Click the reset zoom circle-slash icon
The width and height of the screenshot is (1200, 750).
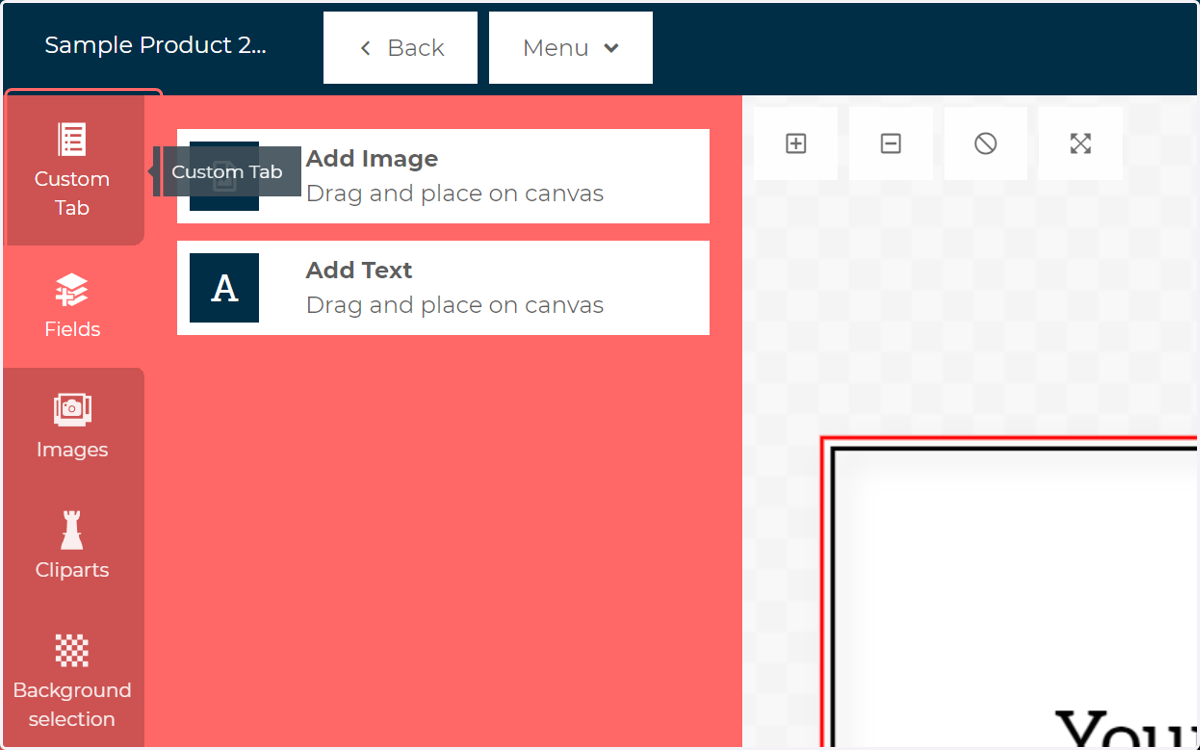point(986,144)
